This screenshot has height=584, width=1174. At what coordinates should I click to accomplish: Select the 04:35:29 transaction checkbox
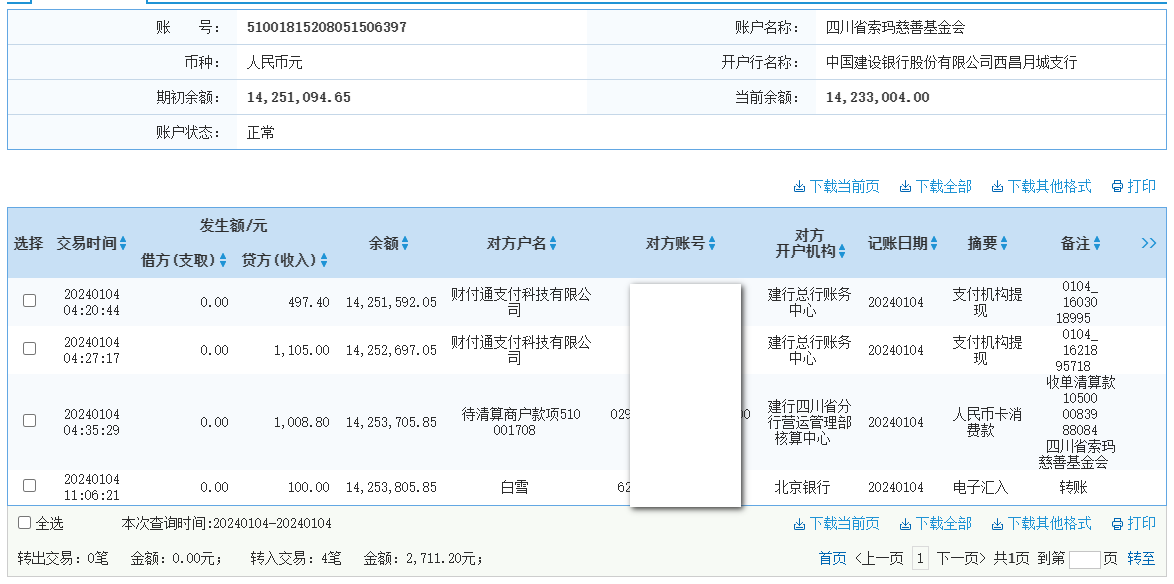click(29, 420)
